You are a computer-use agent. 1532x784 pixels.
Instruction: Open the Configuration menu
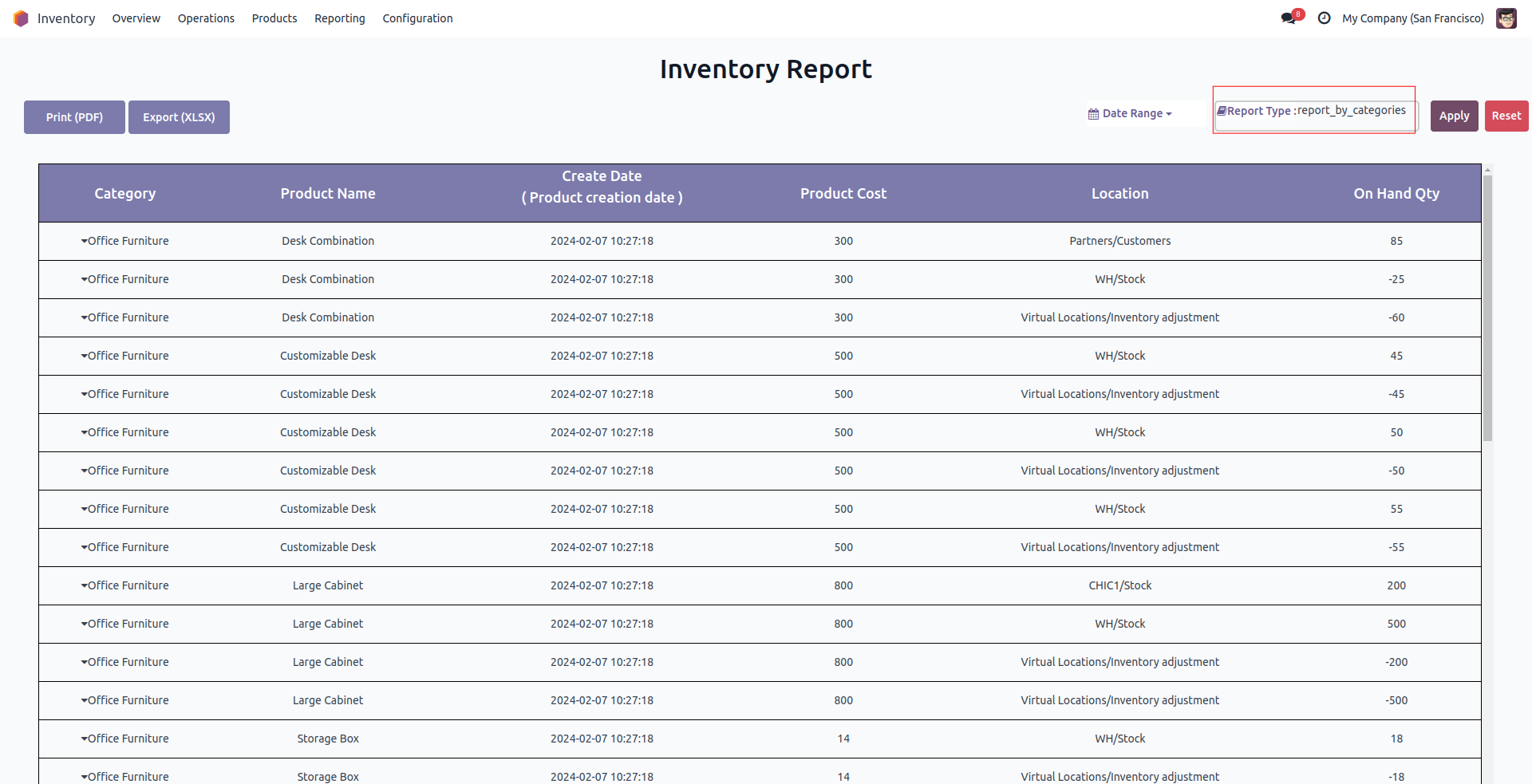click(417, 18)
